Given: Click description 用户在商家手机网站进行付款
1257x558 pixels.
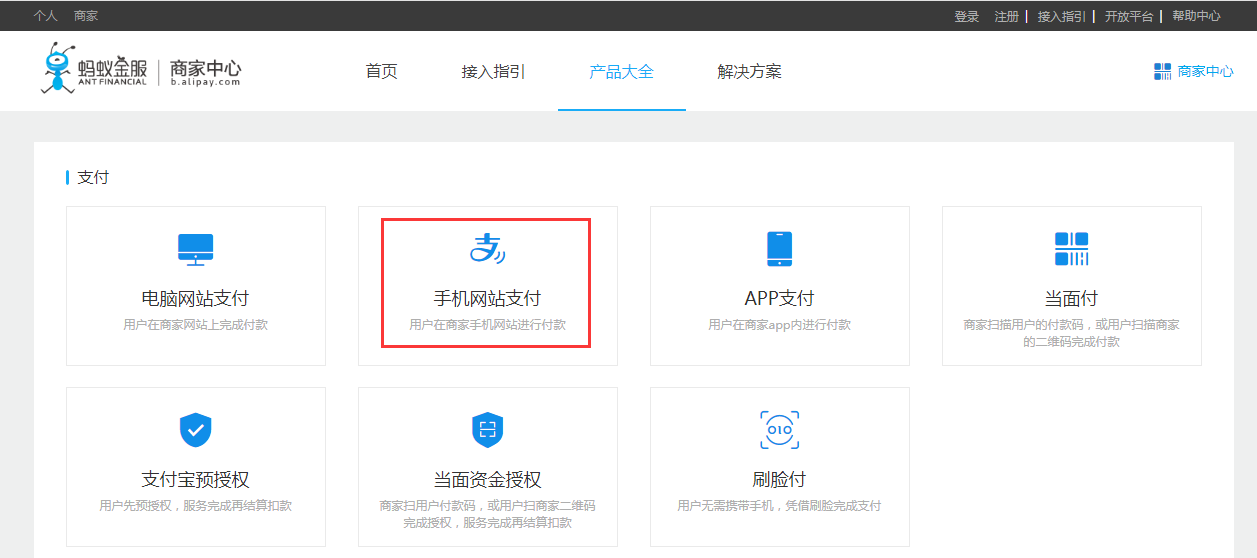Looking at the screenshot, I should 487,325.
